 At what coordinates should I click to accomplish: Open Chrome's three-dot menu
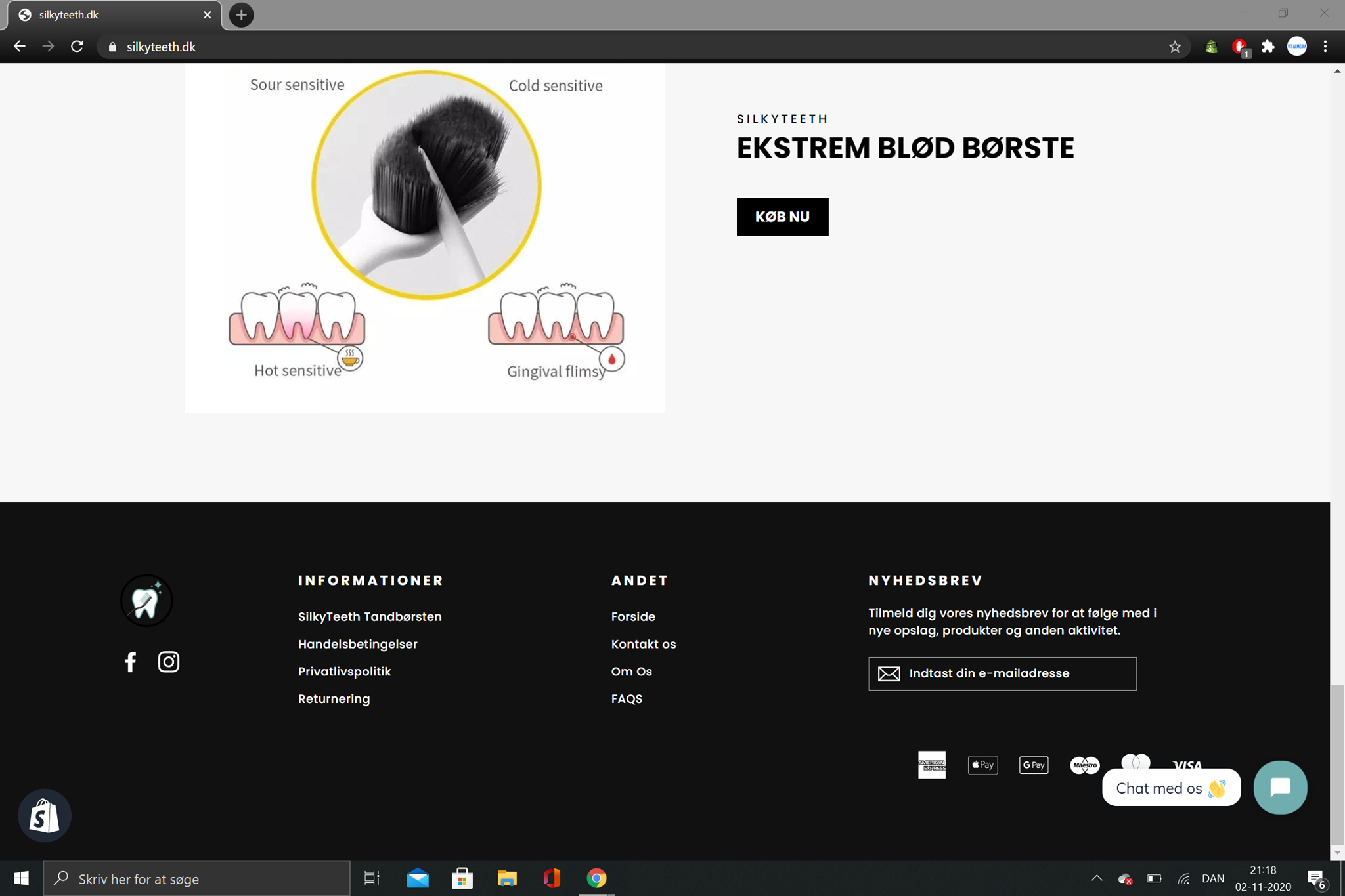pyautogui.click(x=1325, y=47)
